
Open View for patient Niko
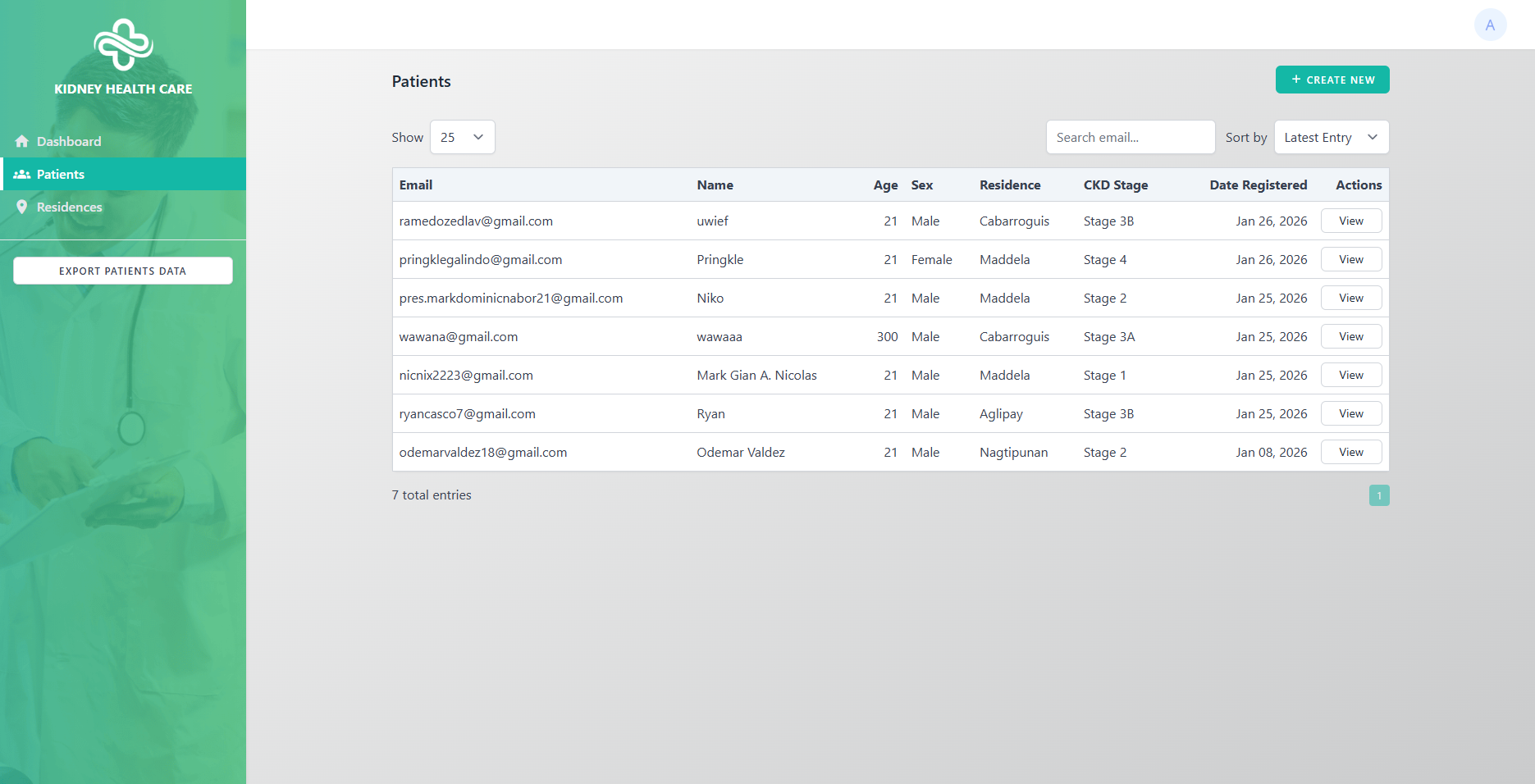[1350, 298]
